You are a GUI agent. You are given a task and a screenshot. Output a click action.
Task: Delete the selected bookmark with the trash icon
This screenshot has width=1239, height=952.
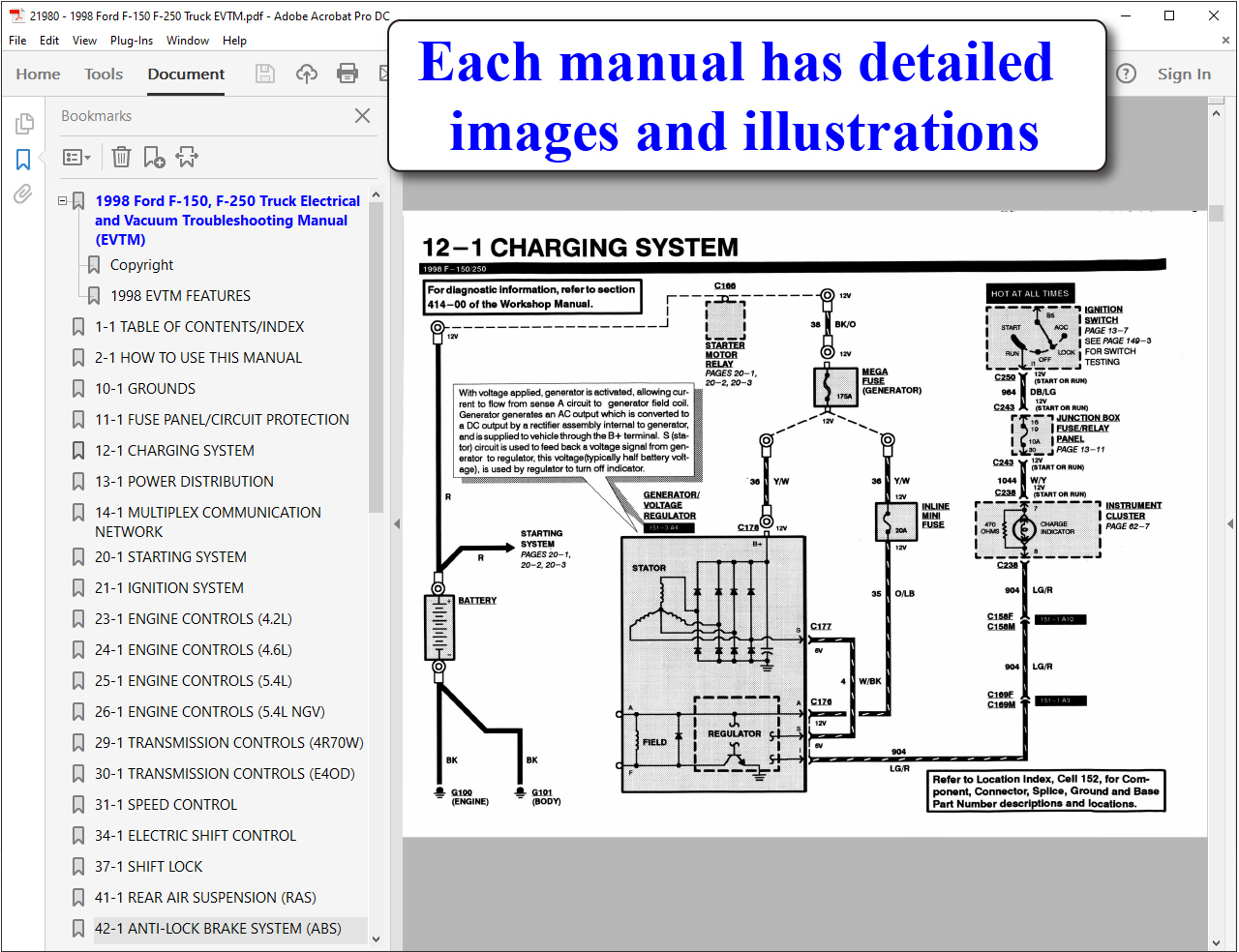pyautogui.click(x=121, y=157)
